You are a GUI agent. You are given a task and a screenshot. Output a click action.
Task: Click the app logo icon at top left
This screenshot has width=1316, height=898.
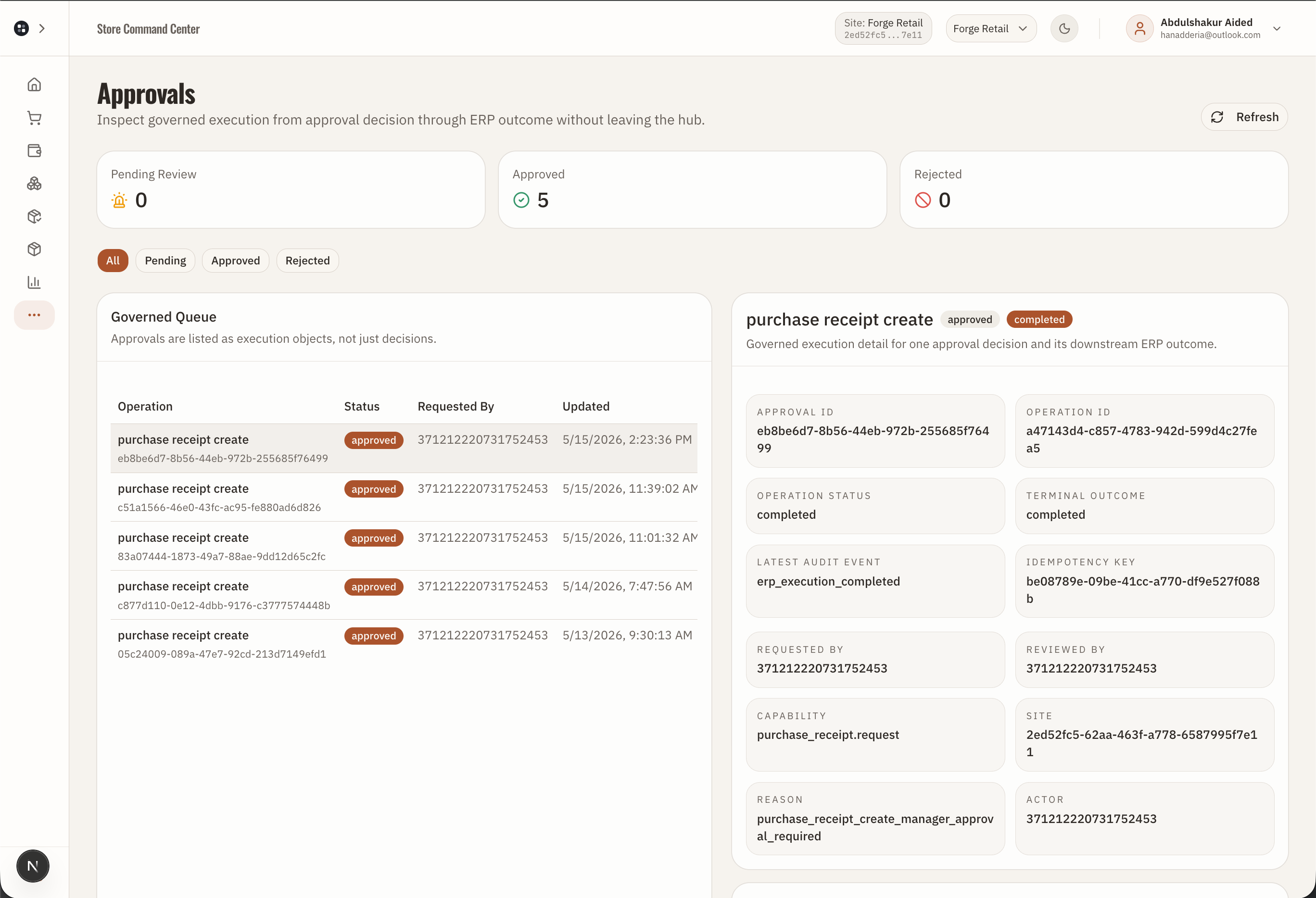tap(22, 28)
